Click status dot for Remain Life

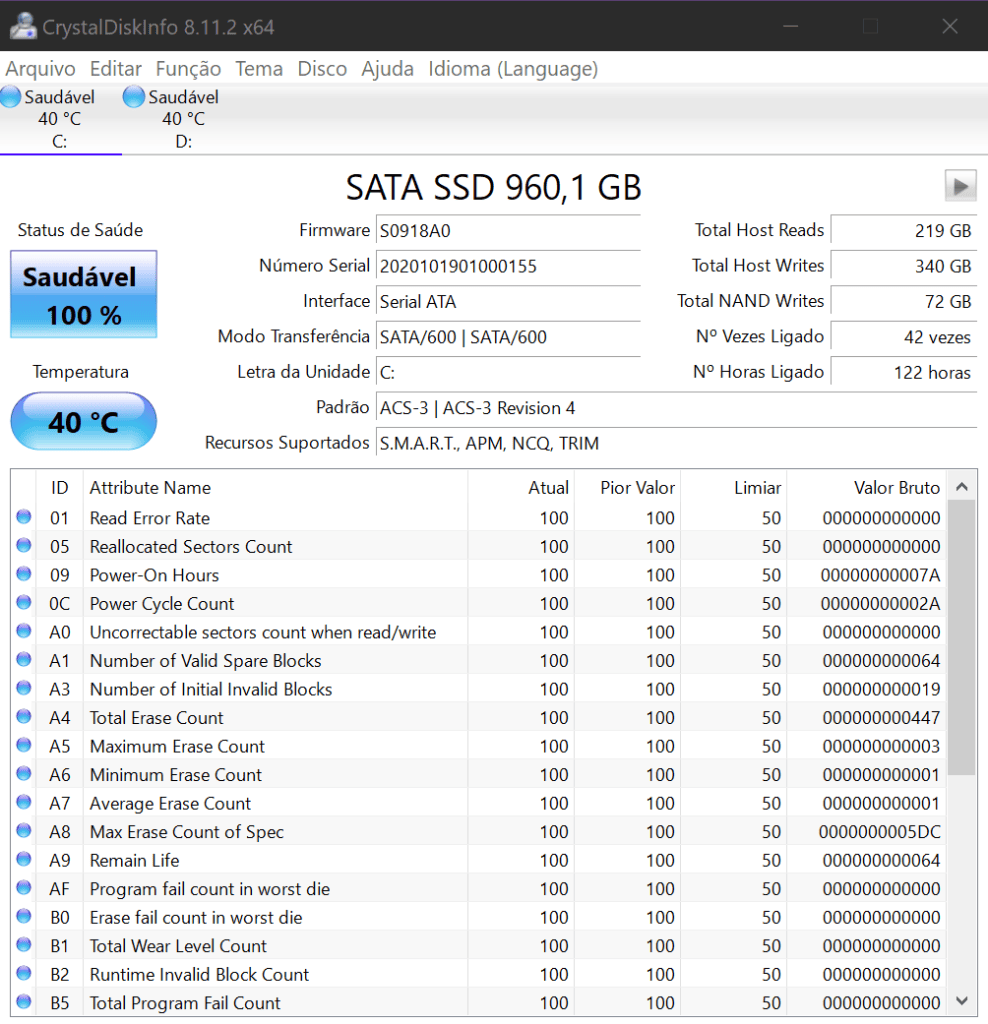24,859
